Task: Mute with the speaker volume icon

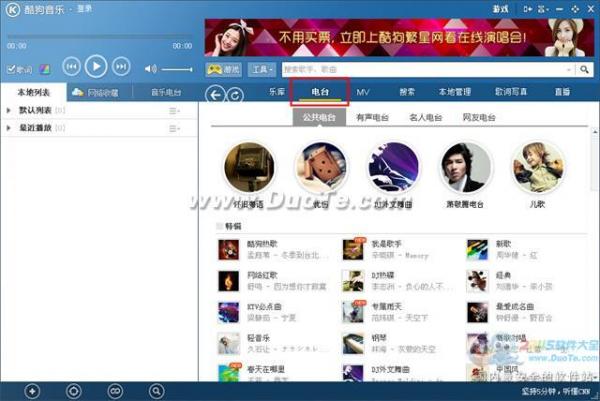Action: [x=150, y=69]
